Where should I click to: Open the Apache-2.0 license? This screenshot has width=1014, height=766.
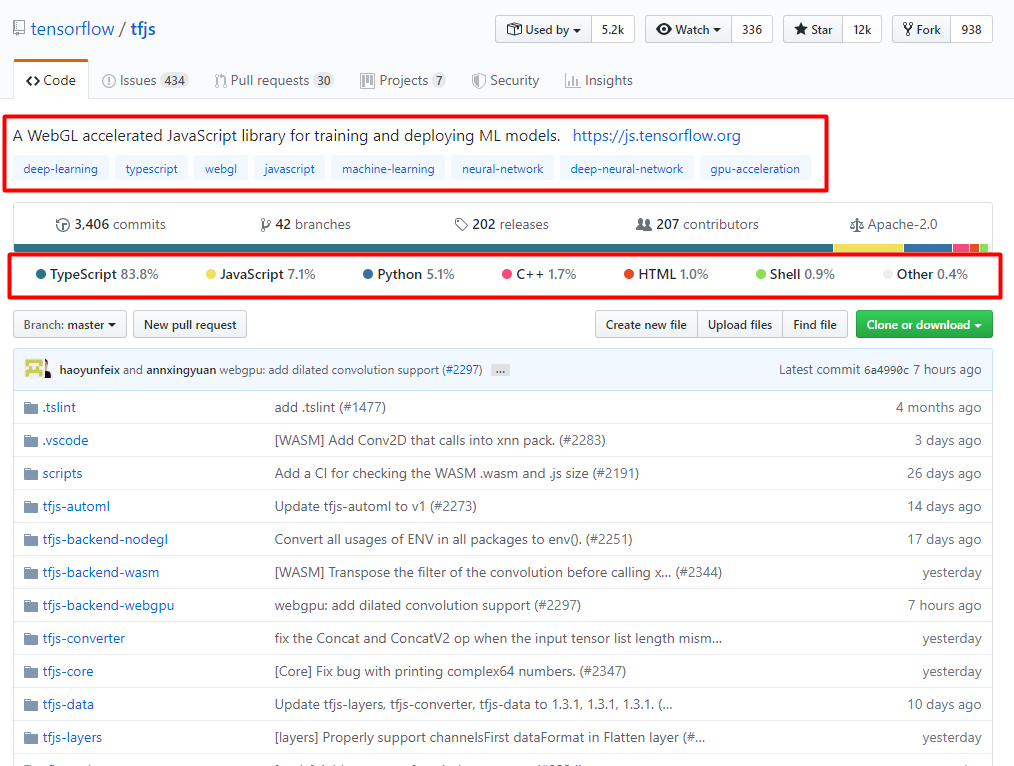[x=894, y=224]
